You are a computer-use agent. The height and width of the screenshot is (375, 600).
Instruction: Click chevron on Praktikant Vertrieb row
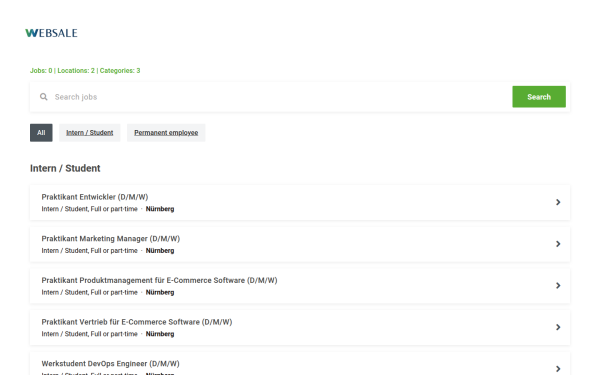[558, 327]
